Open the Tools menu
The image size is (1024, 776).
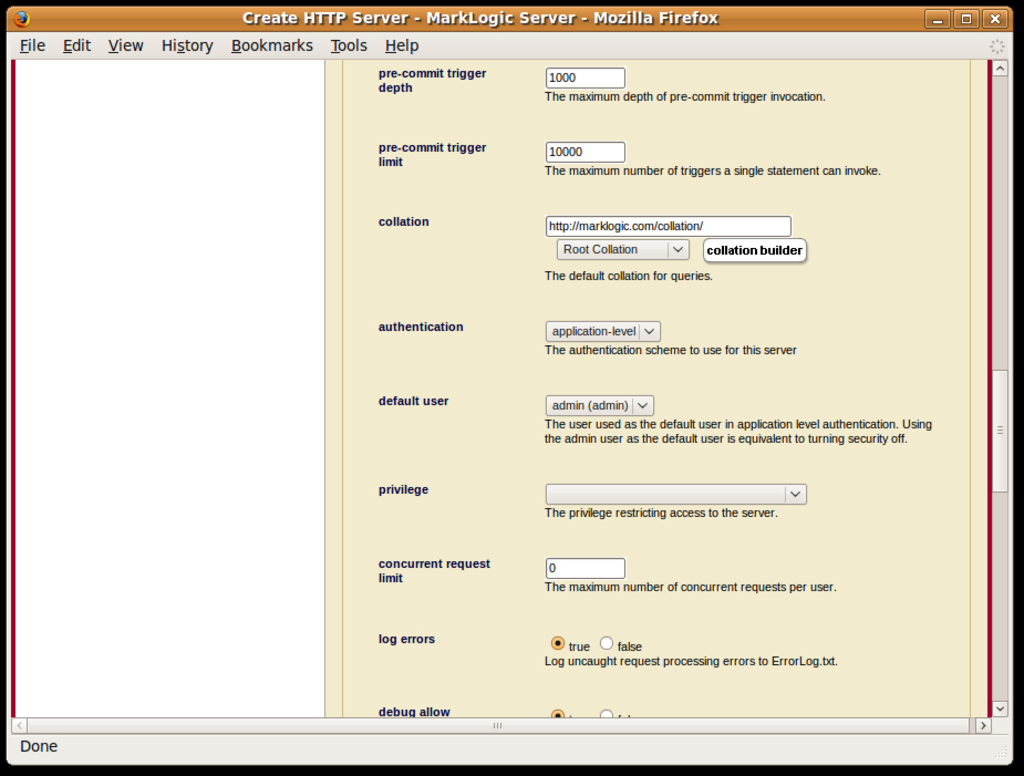pos(349,46)
